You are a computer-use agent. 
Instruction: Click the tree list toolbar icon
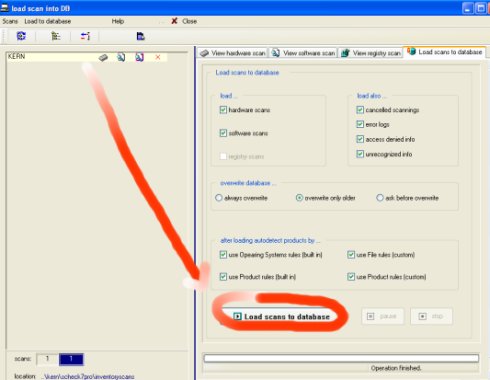point(55,36)
